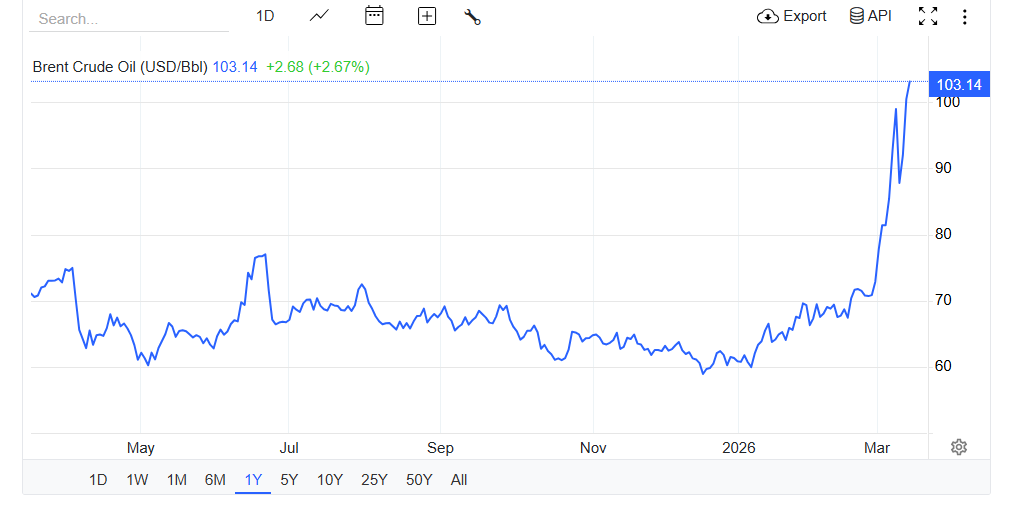The height and width of the screenshot is (506, 1012).
Task: Open chart settings gear icon
Action: point(958,446)
